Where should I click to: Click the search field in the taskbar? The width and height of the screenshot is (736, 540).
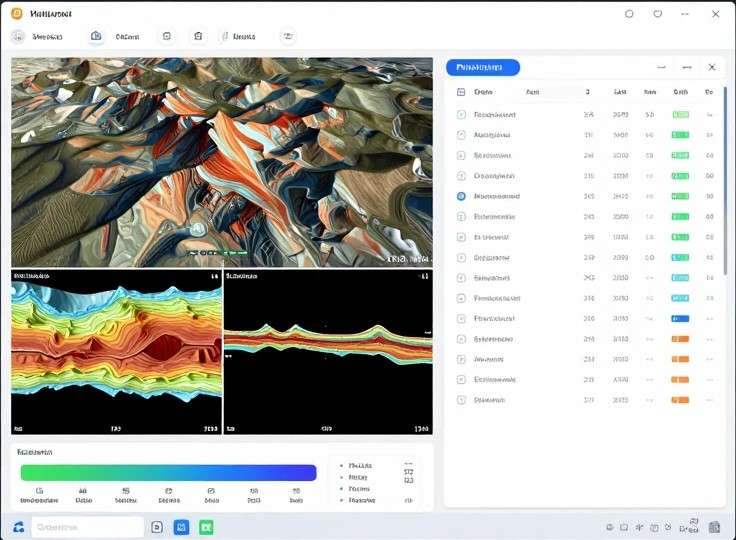coord(88,527)
